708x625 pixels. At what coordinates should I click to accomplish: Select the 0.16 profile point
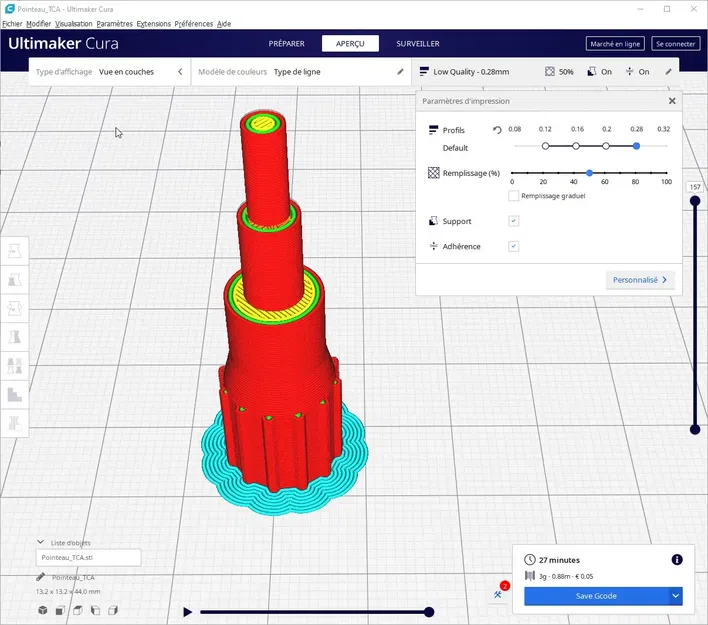point(576,146)
